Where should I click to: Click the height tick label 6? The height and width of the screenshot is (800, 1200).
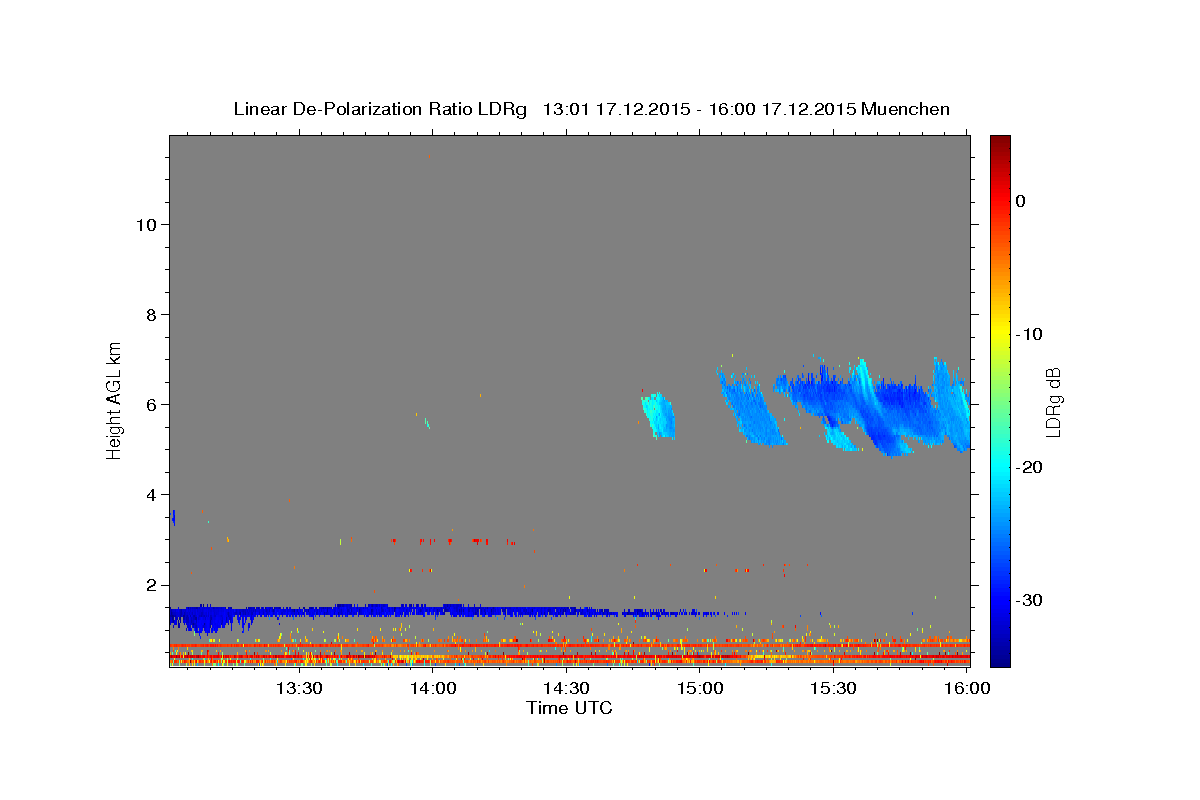click(150, 404)
